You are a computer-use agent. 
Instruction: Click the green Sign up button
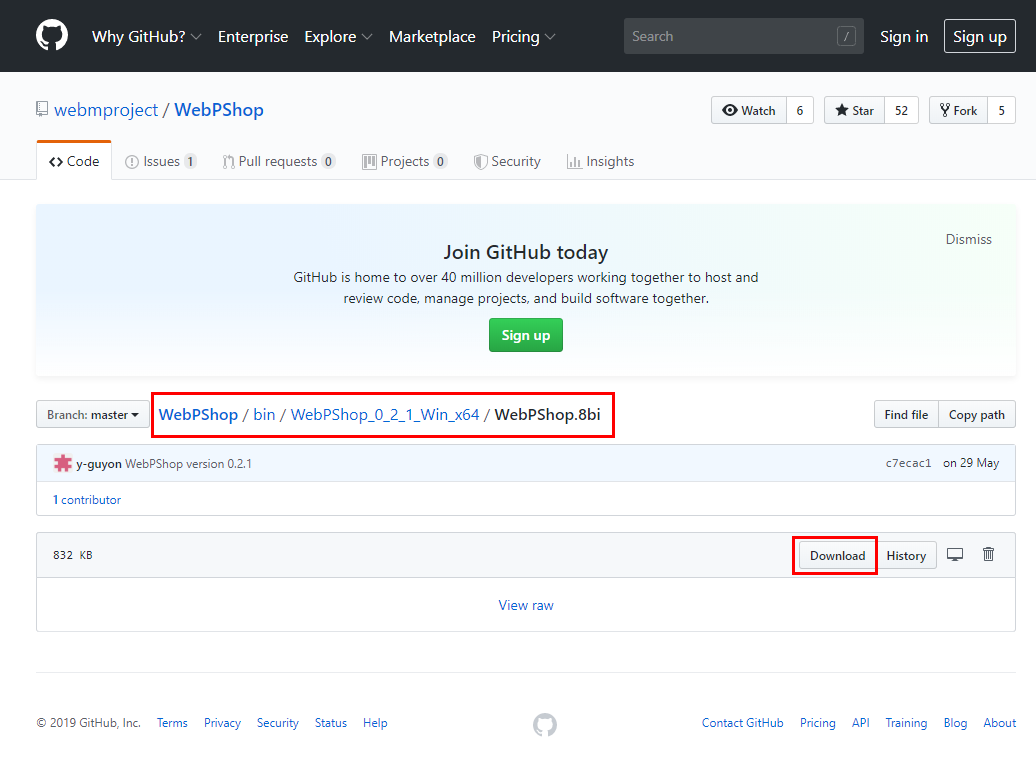click(525, 335)
